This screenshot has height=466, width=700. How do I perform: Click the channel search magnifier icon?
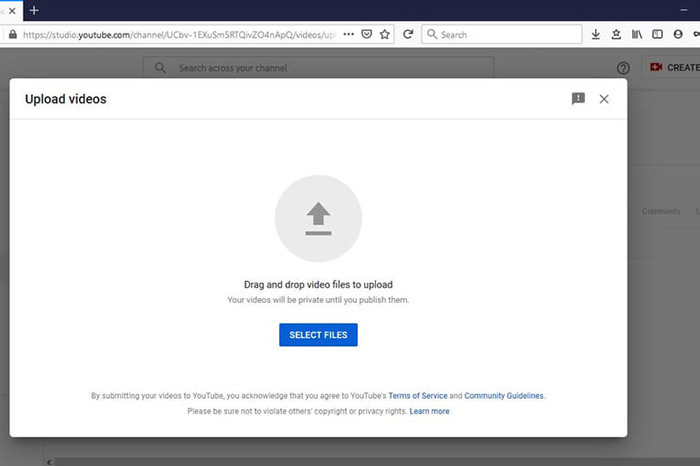pos(160,68)
